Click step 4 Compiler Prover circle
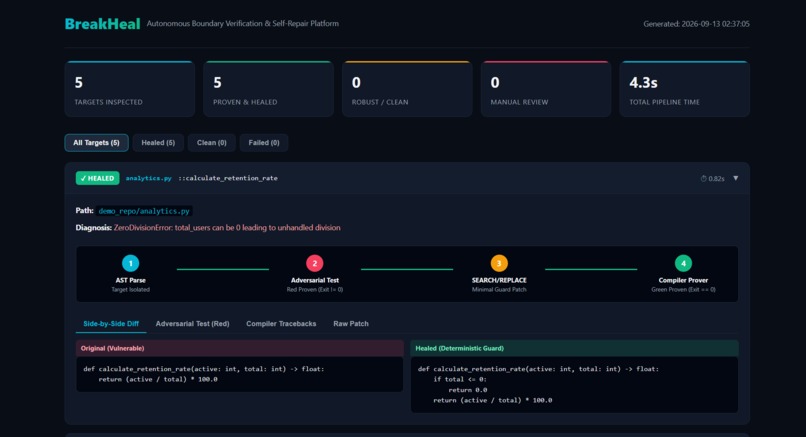 (683, 263)
